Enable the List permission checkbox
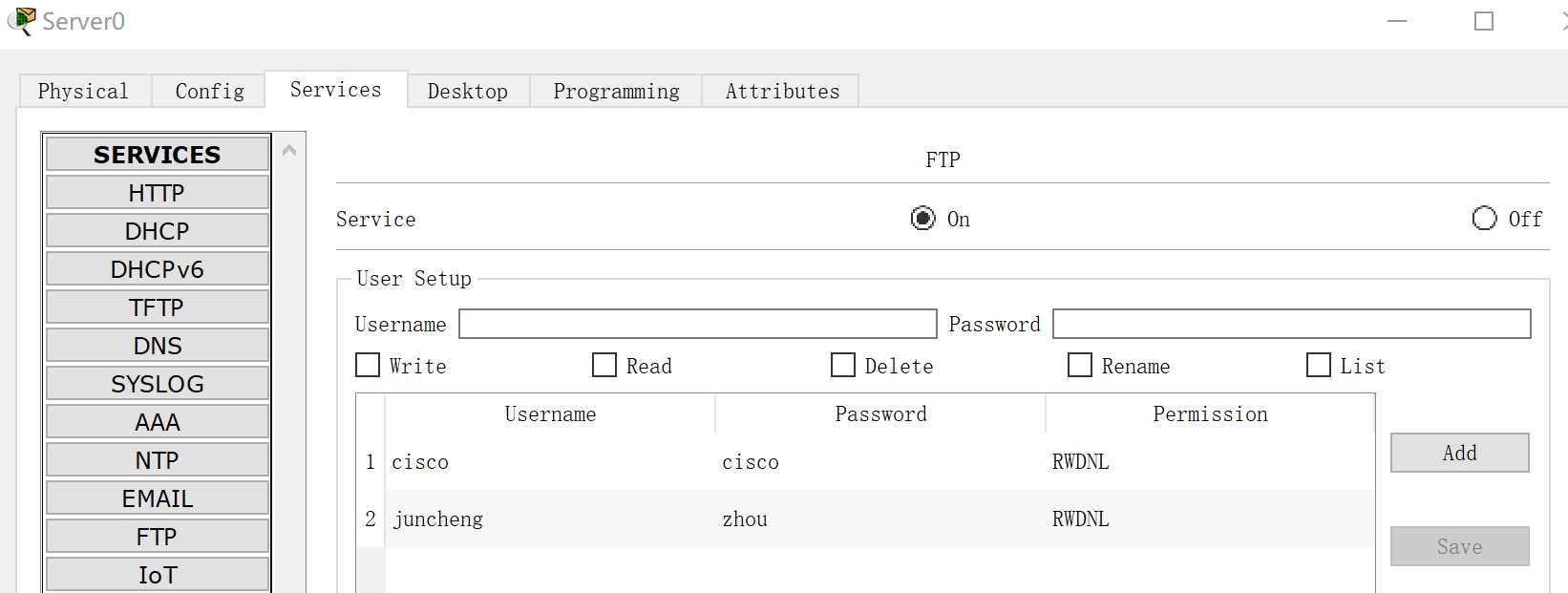1568x593 pixels. (1319, 365)
